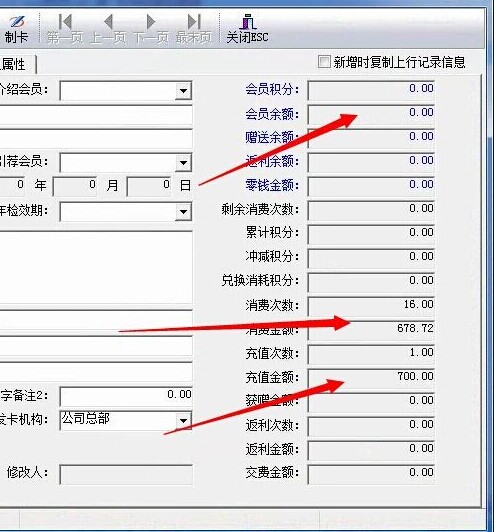The image size is (494, 532).
Task: Expand the 发卡机构 公司总部 dropdown
Action: point(183,421)
